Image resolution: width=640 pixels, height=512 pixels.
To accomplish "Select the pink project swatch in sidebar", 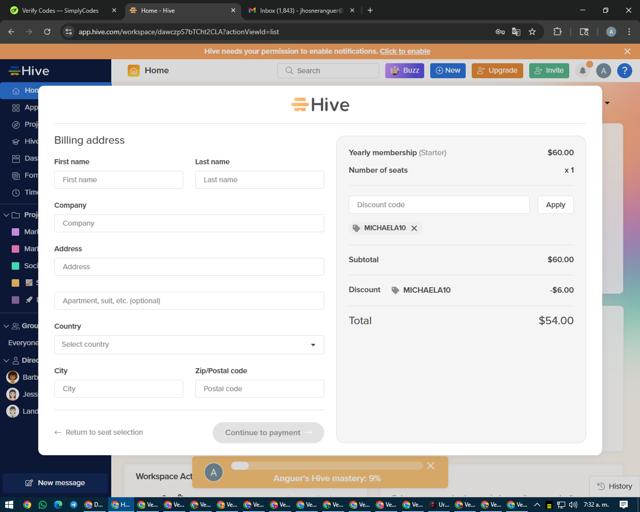I will click(x=16, y=249).
